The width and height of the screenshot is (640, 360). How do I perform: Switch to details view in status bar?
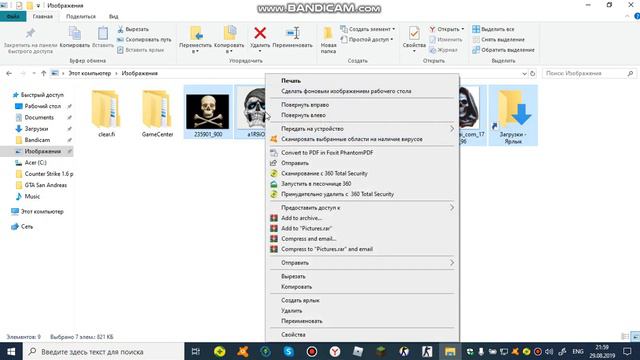625,337
